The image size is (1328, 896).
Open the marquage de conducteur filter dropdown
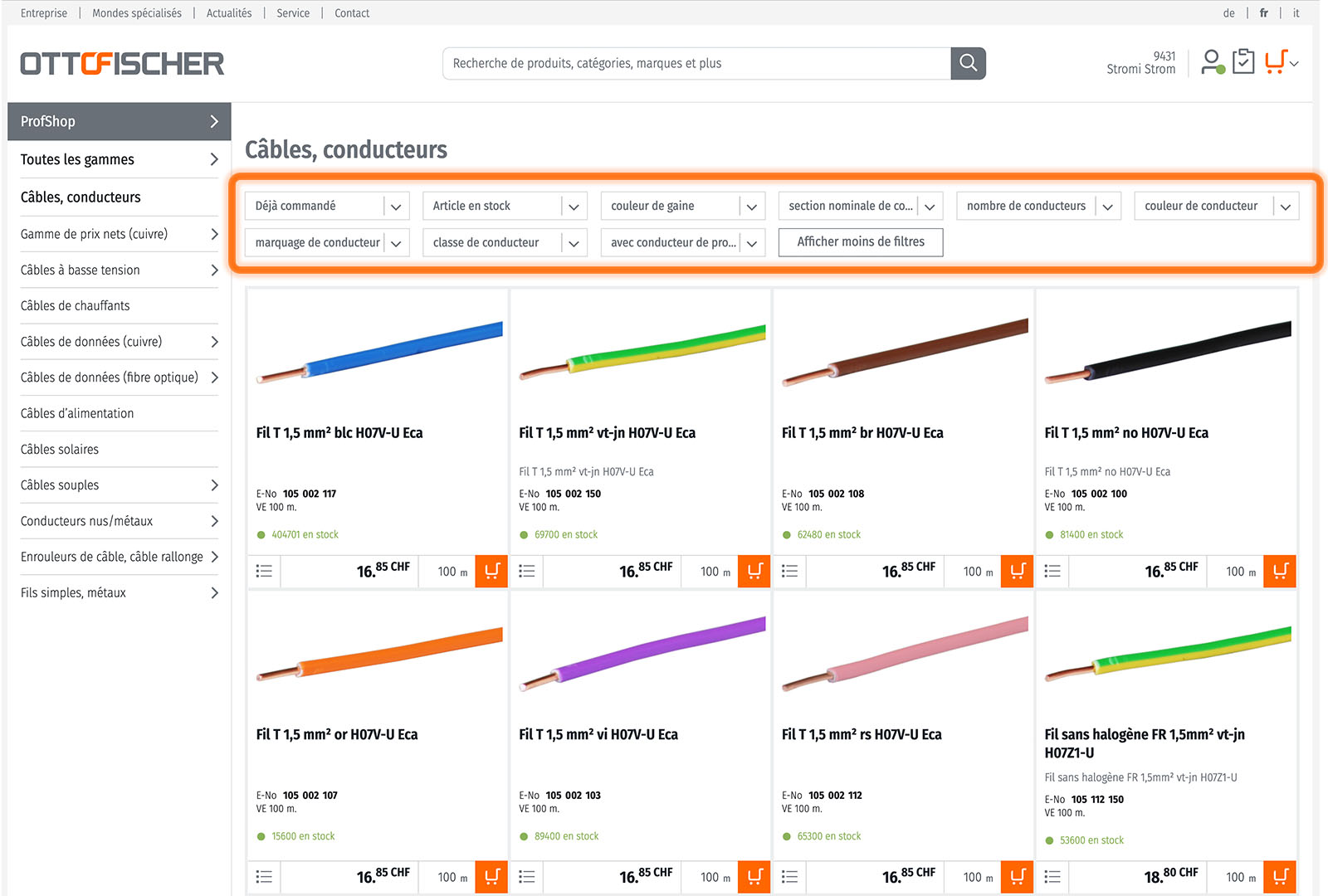327,242
